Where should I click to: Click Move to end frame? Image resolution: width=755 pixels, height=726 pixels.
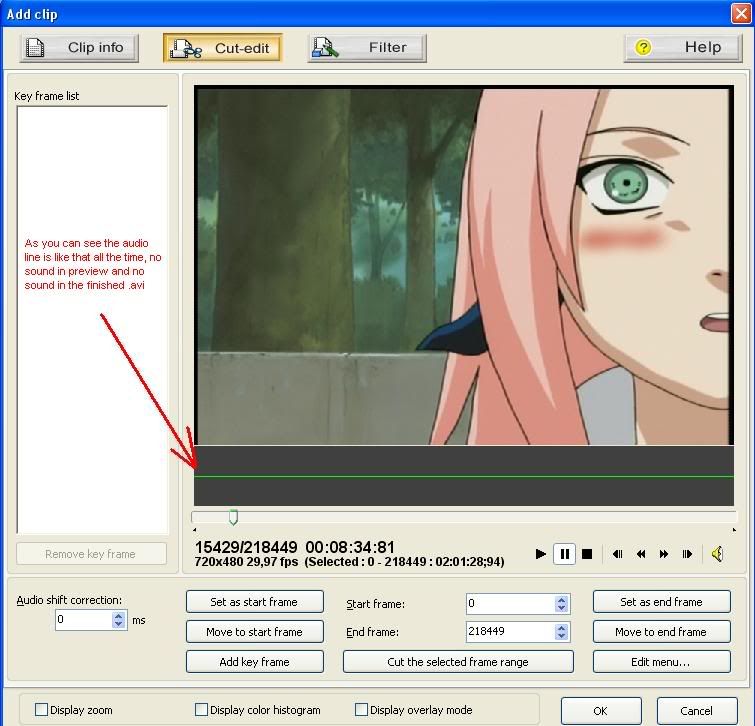pyautogui.click(x=662, y=632)
